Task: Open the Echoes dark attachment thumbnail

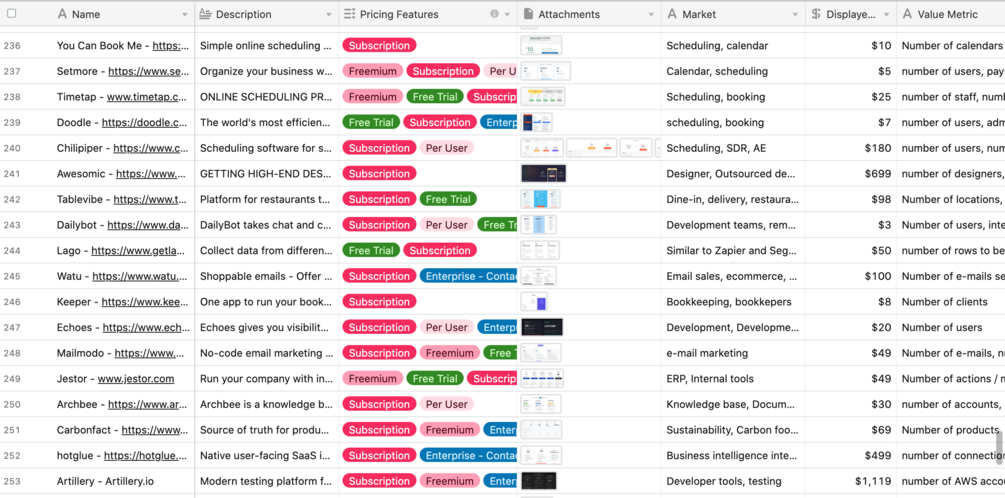Action: [x=542, y=328]
